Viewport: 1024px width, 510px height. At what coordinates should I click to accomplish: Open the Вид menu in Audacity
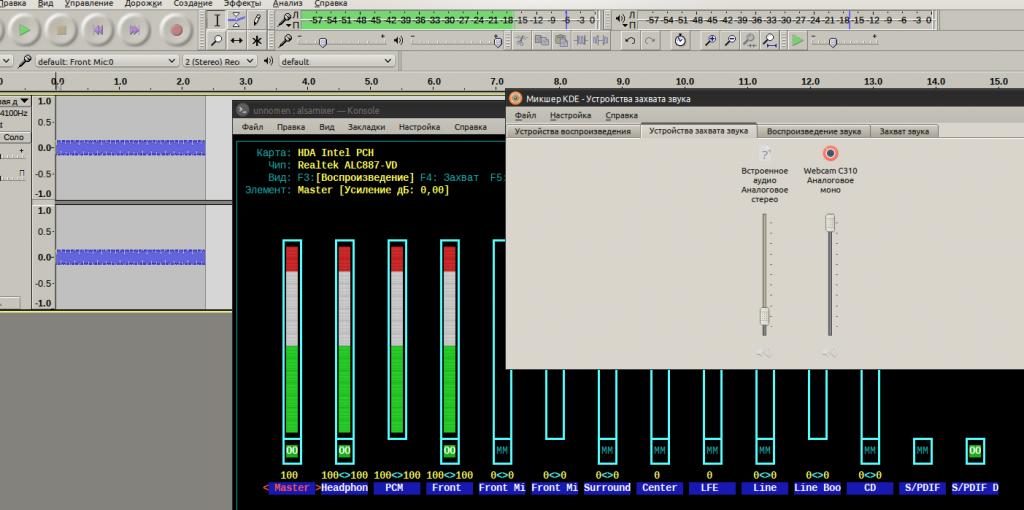pyautogui.click(x=46, y=3)
